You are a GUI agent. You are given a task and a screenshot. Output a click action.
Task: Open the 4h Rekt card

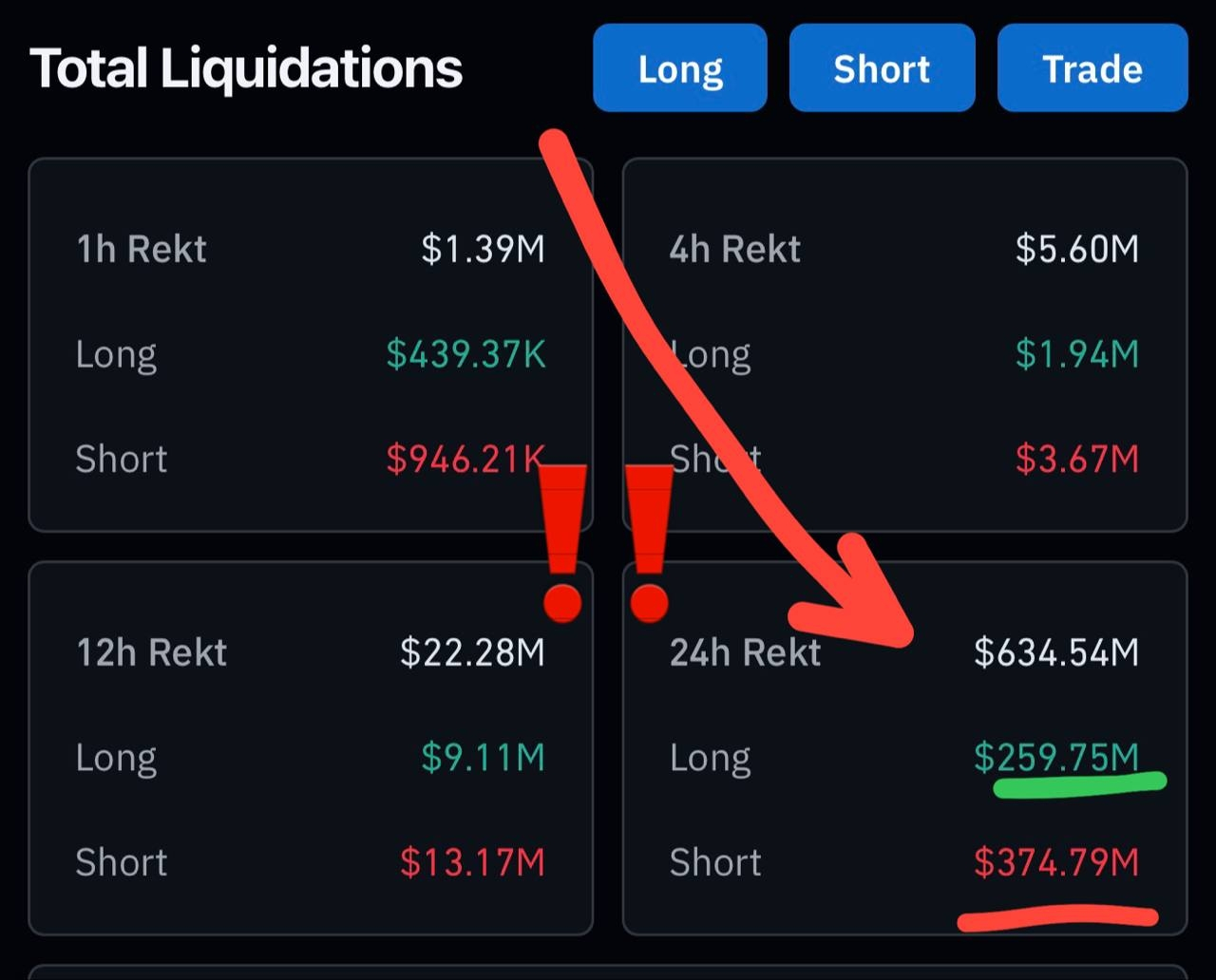tap(904, 345)
